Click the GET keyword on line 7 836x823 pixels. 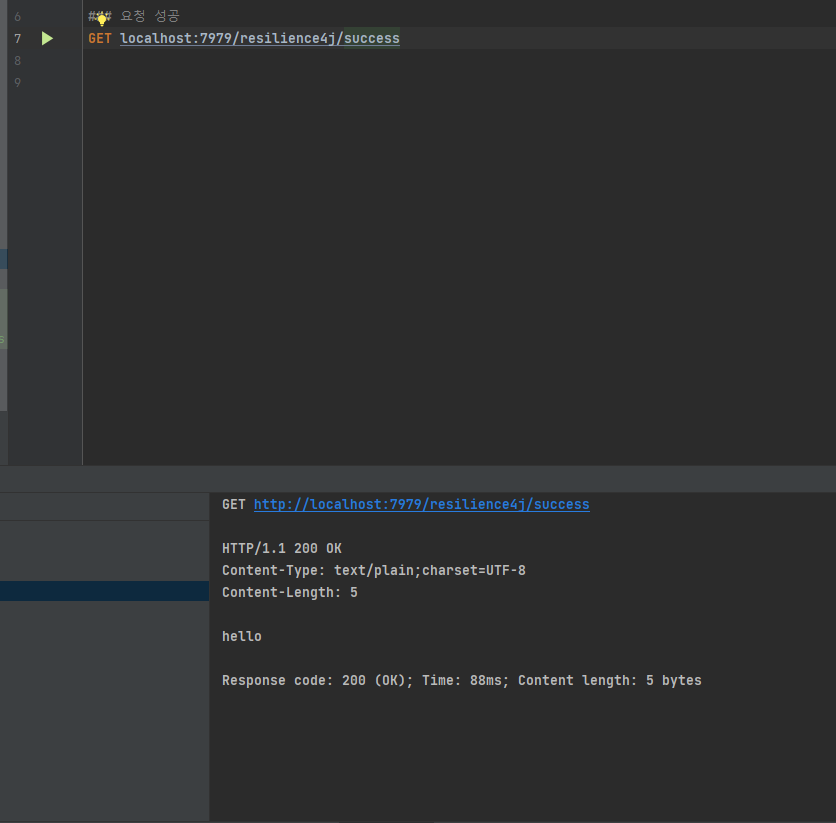click(x=100, y=38)
